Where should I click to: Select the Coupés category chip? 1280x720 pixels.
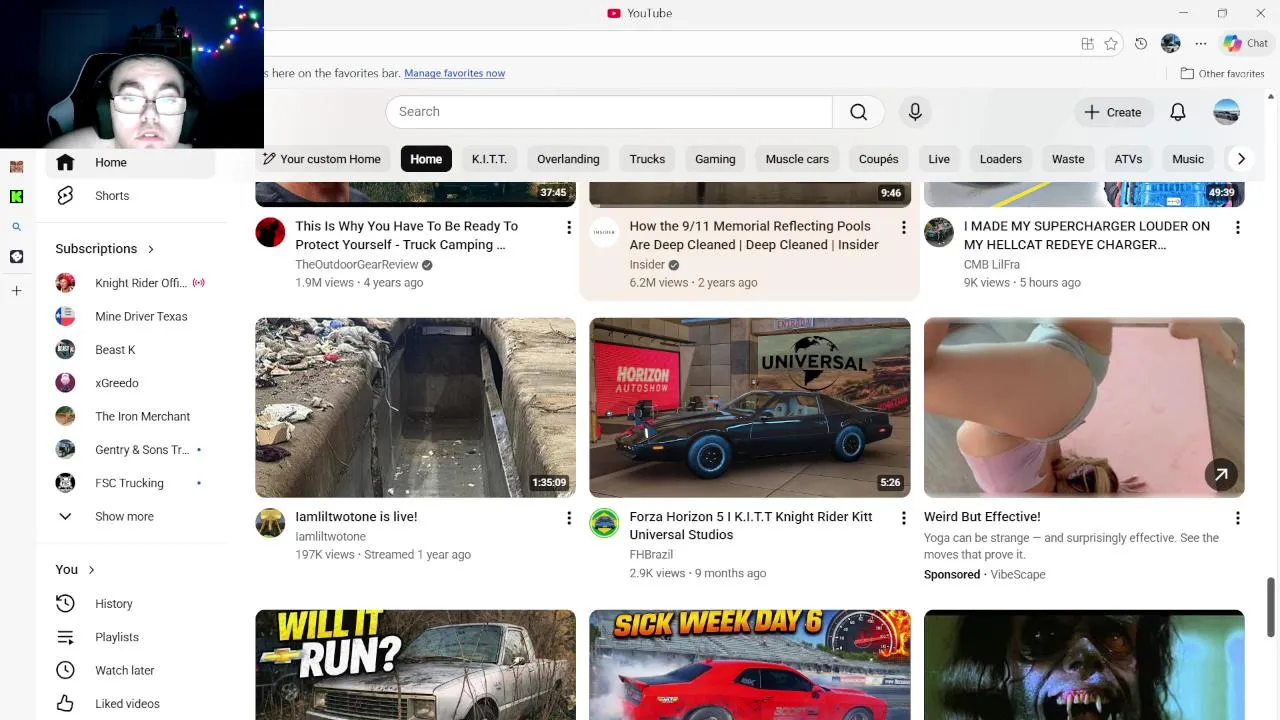click(x=878, y=159)
